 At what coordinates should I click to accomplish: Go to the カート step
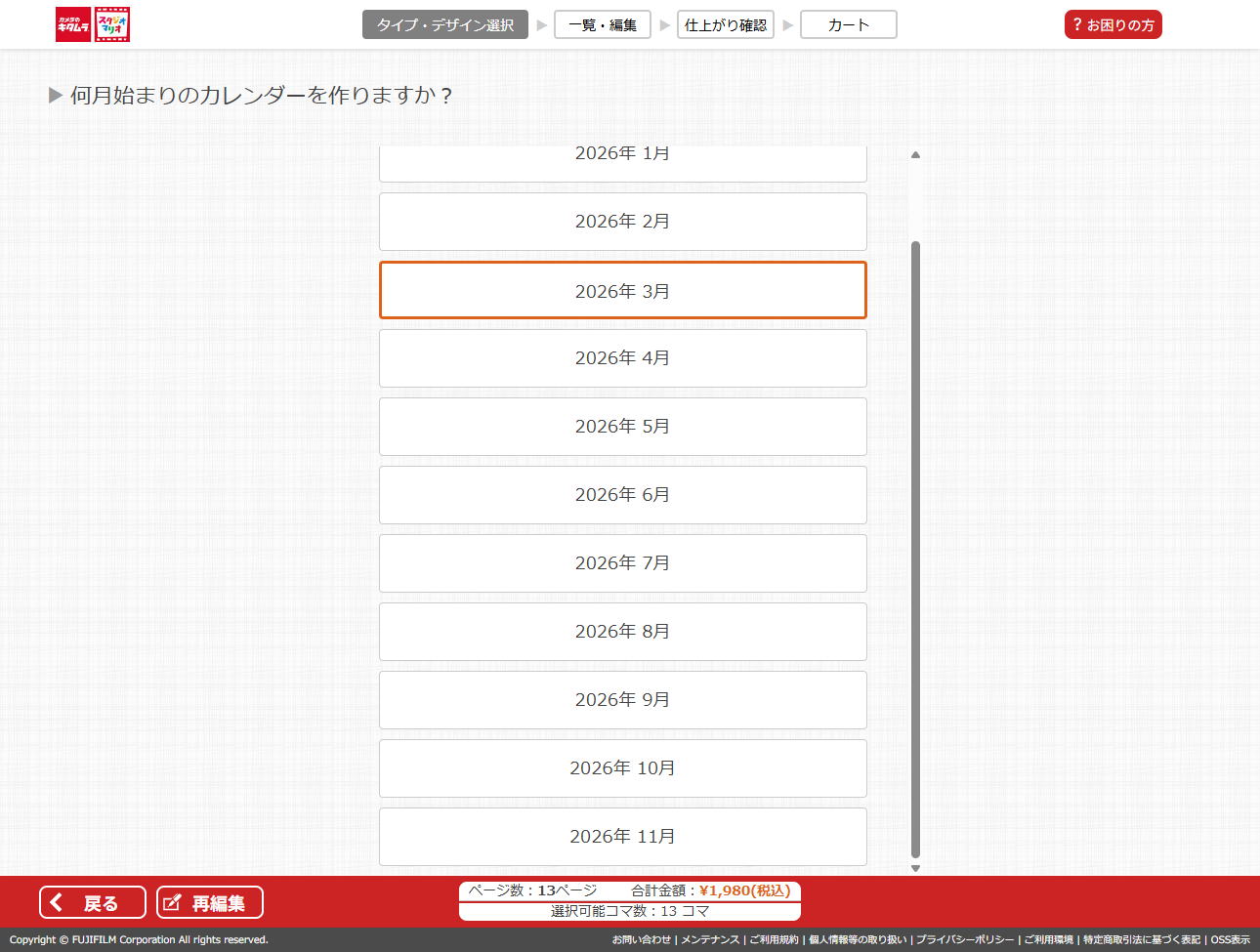coord(848,25)
